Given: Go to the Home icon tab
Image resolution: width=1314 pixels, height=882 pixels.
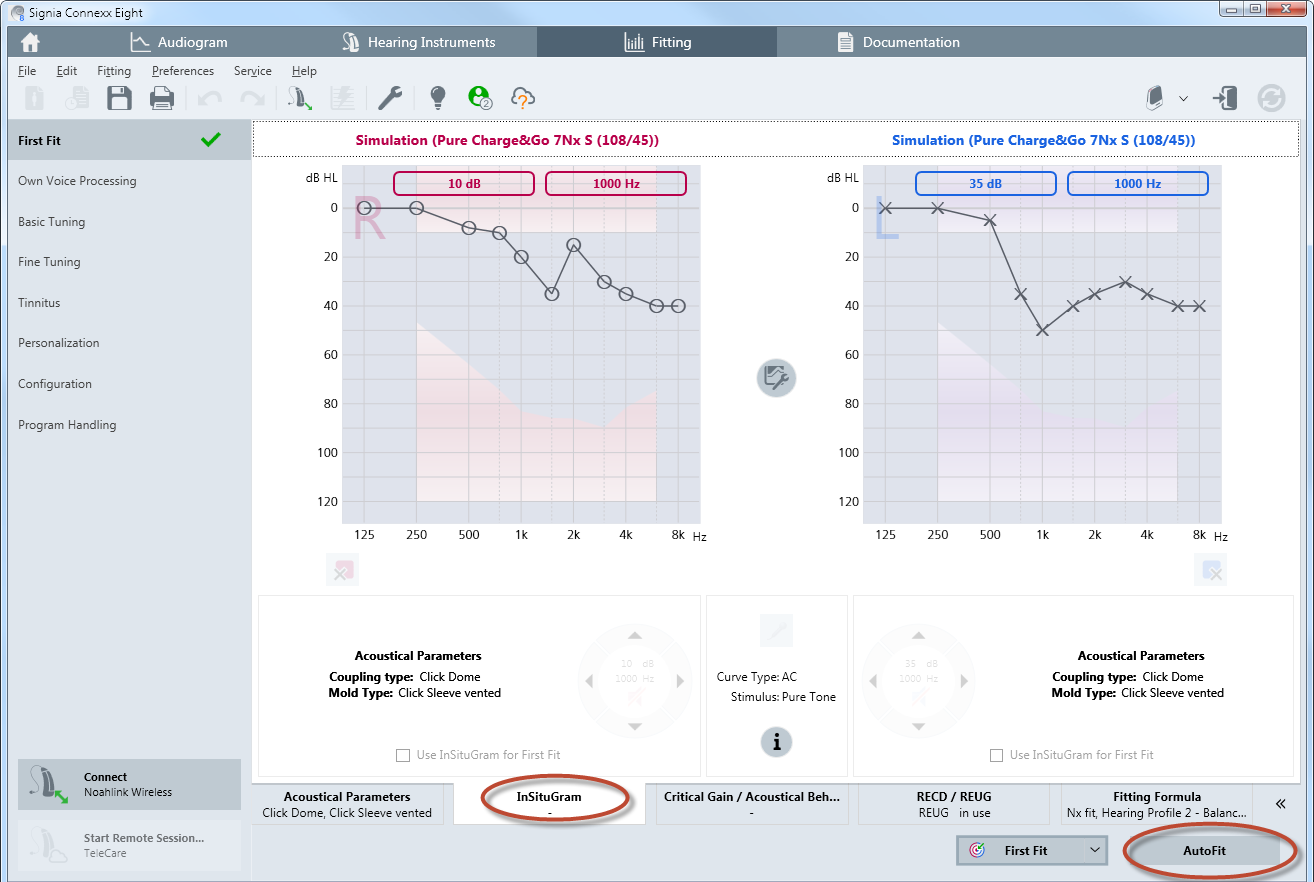Looking at the screenshot, I should pos(30,42).
